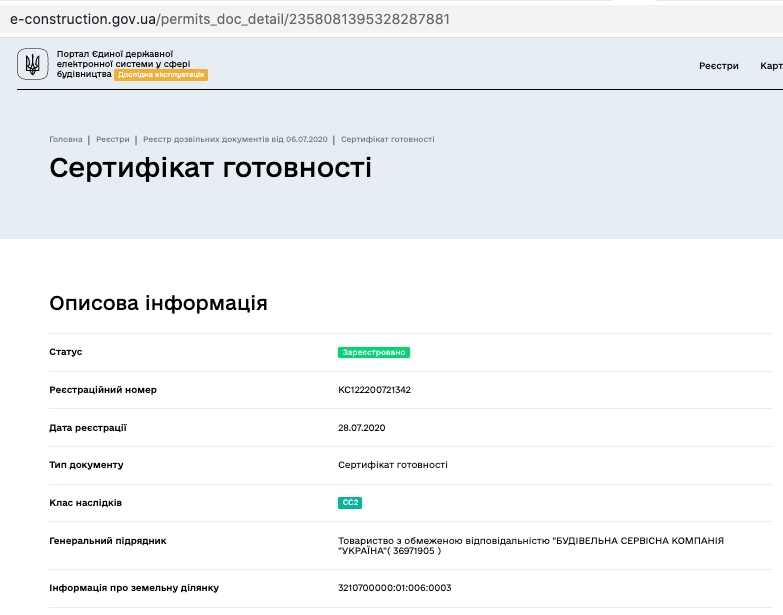Click the 'Сертифікат готовності' page heading
This screenshot has height=615, width=783.
(210, 167)
